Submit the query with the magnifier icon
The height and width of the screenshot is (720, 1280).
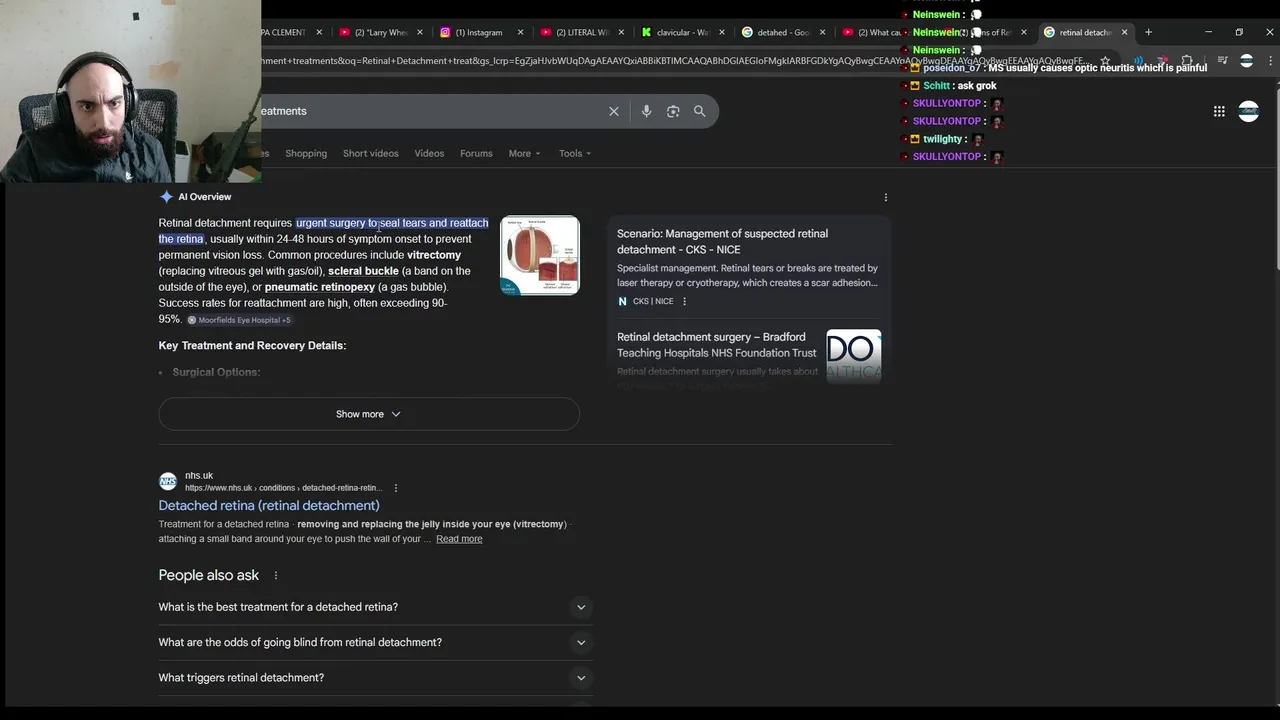700,111
